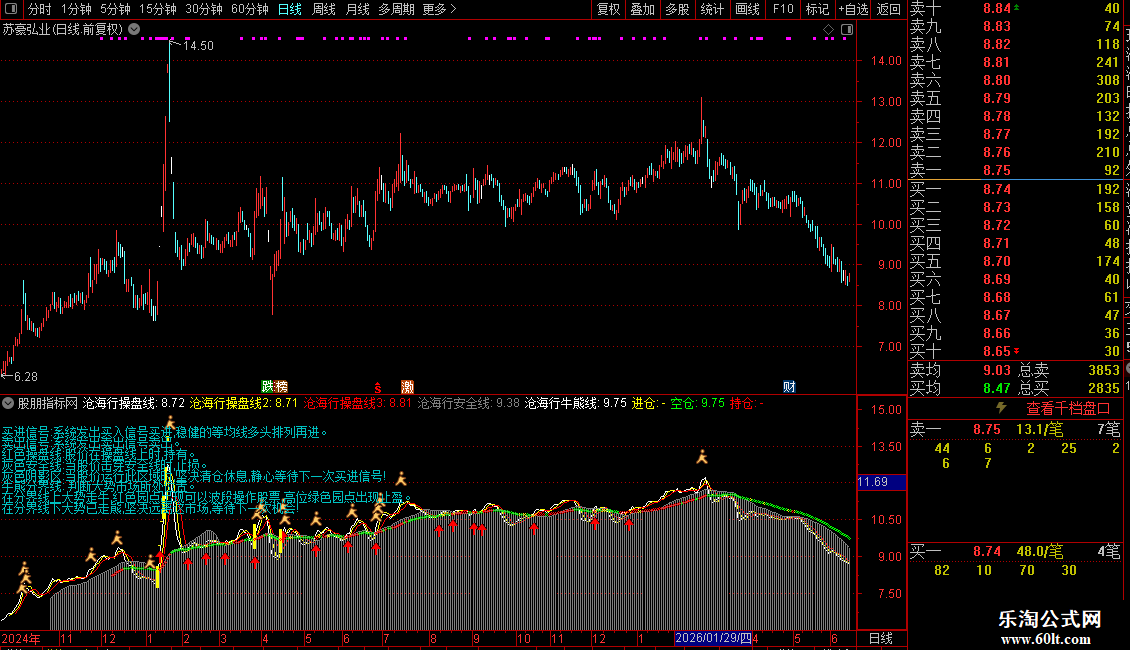
Task: Add stock via +自选 button
Action: [853, 9]
